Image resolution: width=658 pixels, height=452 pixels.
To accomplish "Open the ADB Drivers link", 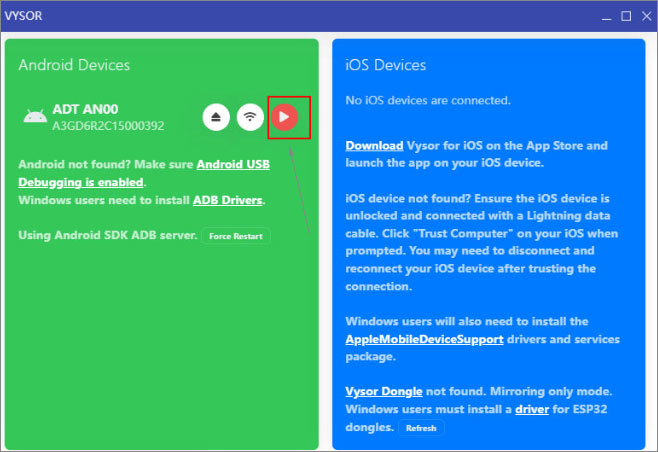I will (x=227, y=200).
